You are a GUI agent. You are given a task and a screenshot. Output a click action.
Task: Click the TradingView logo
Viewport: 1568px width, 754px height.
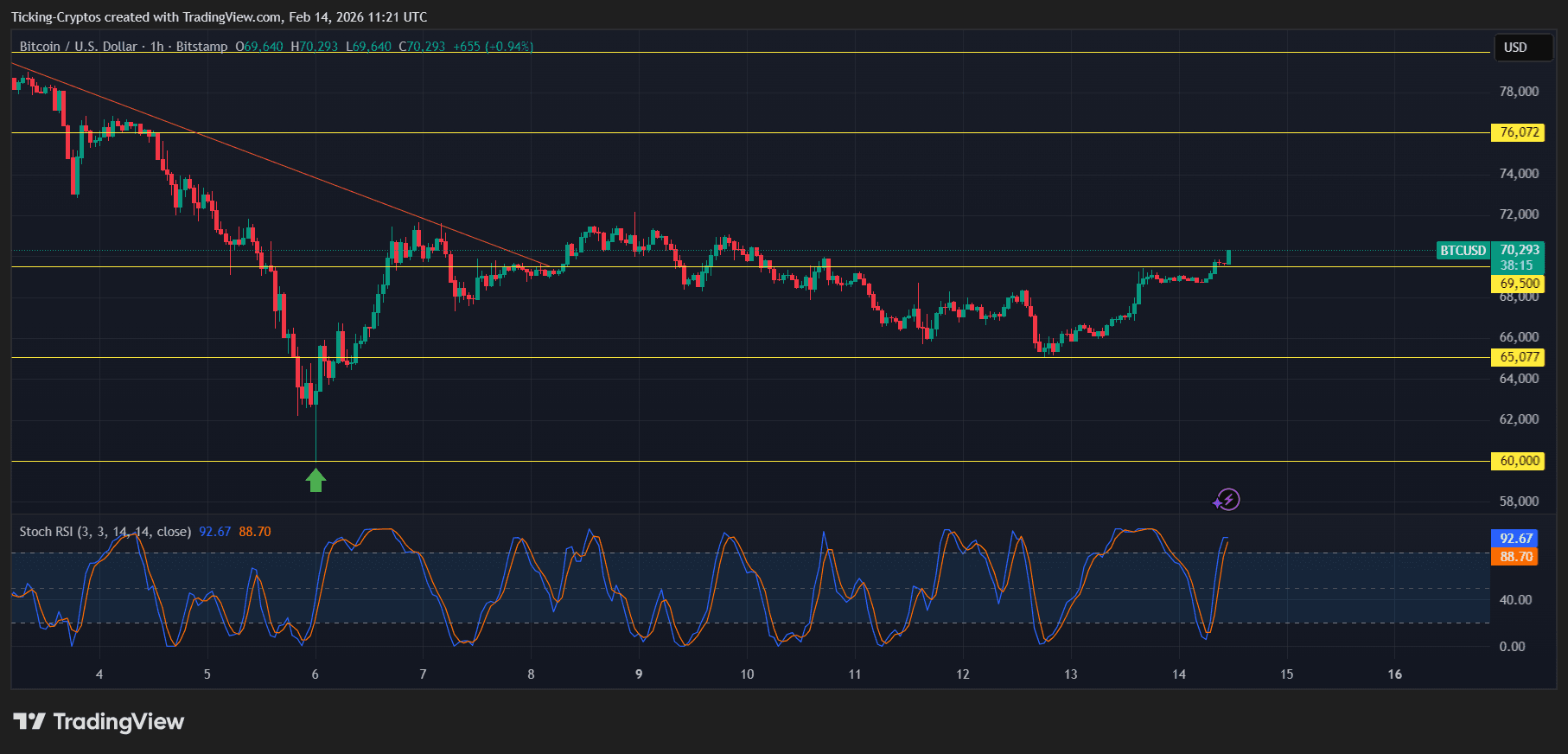tap(99, 721)
